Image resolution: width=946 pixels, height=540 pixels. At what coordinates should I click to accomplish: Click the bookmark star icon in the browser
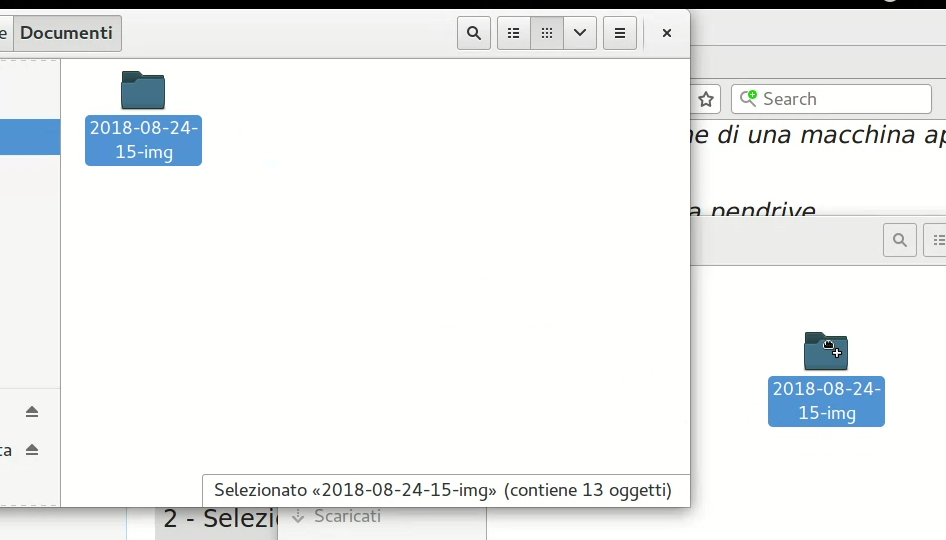click(706, 99)
